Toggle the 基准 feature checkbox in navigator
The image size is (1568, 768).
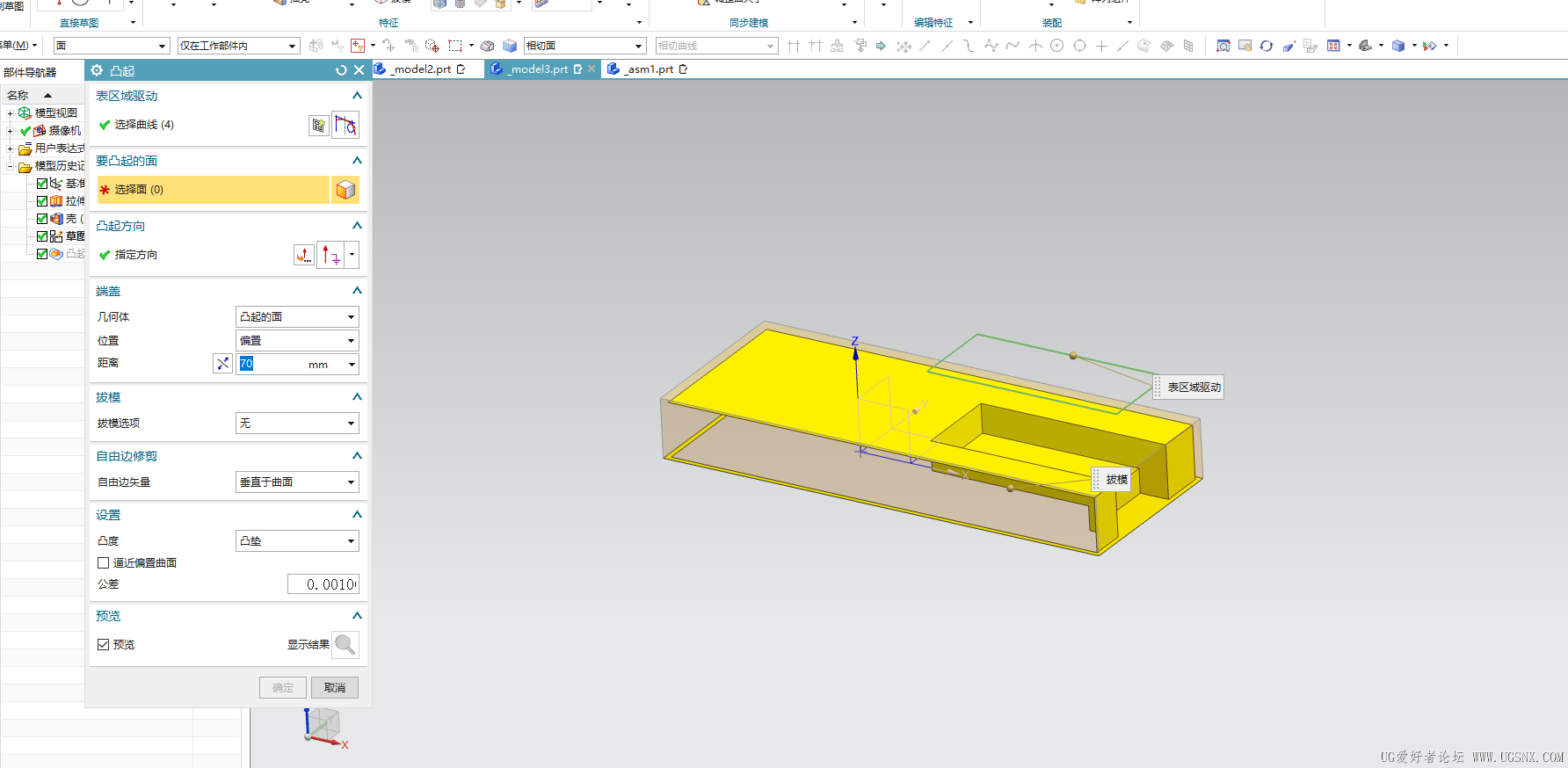pyautogui.click(x=42, y=184)
